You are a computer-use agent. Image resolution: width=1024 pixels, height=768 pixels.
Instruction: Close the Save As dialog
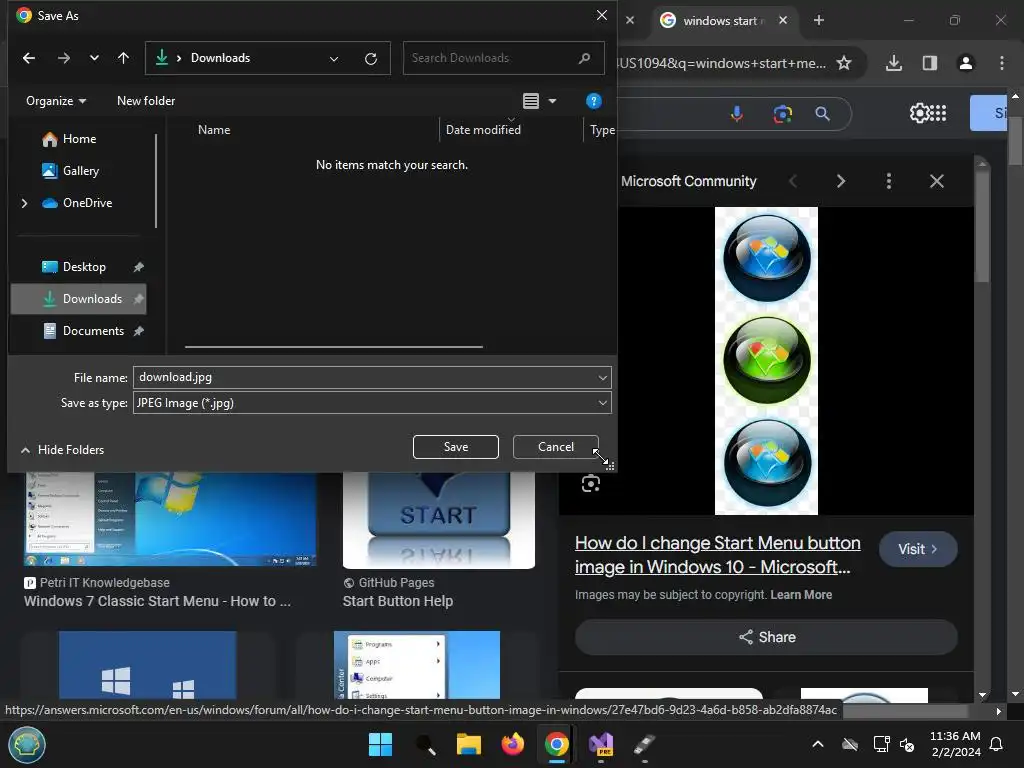click(601, 15)
